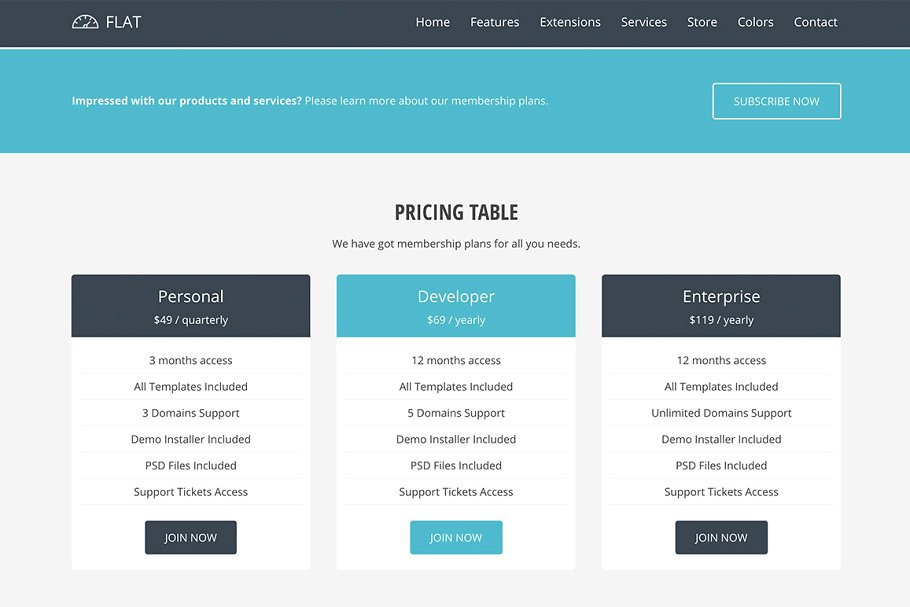Click 5 Domains Support in Developer plan
Image resolution: width=910 pixels, height=607 pixels.
pyautogui.click(x=456, y=413)
